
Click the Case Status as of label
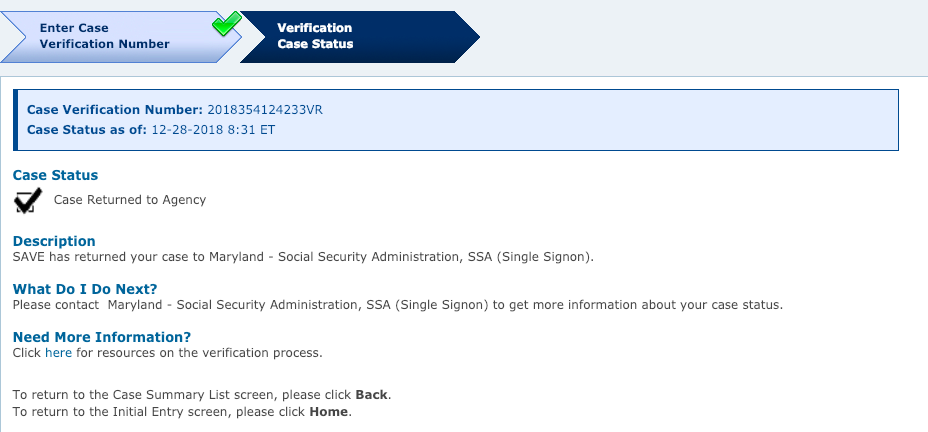(87, 130)
